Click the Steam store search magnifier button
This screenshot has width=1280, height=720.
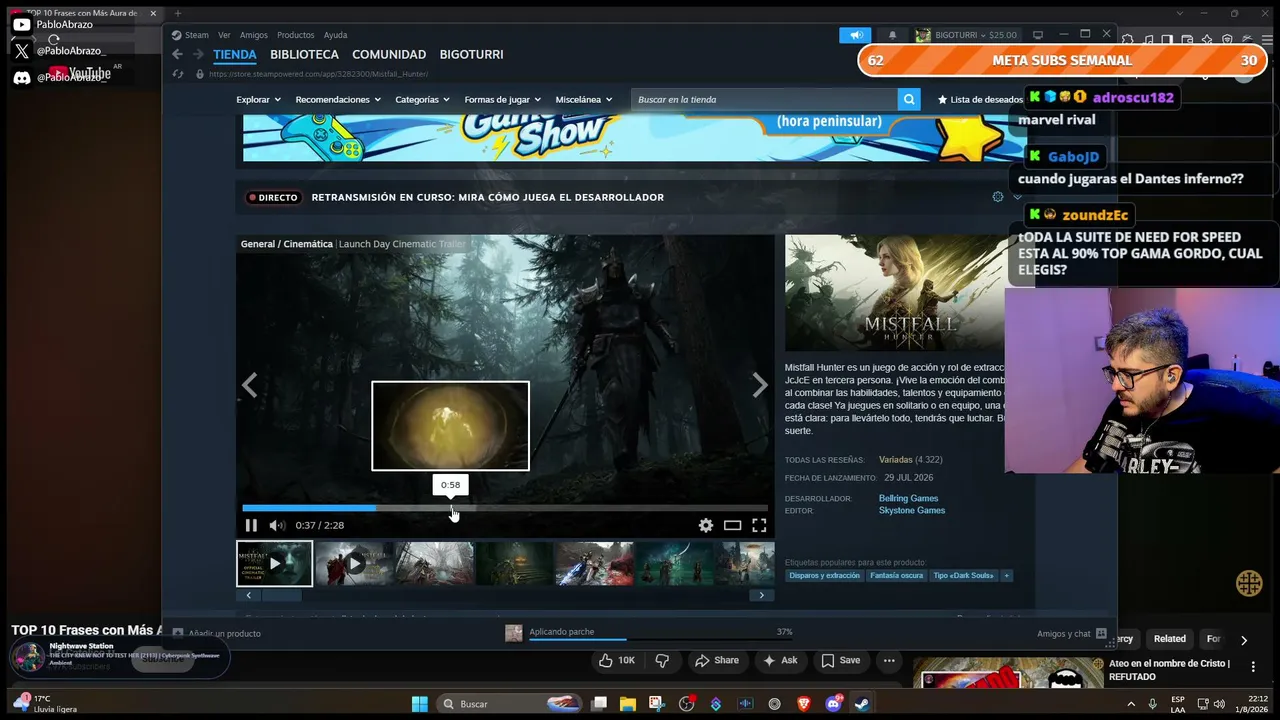click(x=909, y=99)
